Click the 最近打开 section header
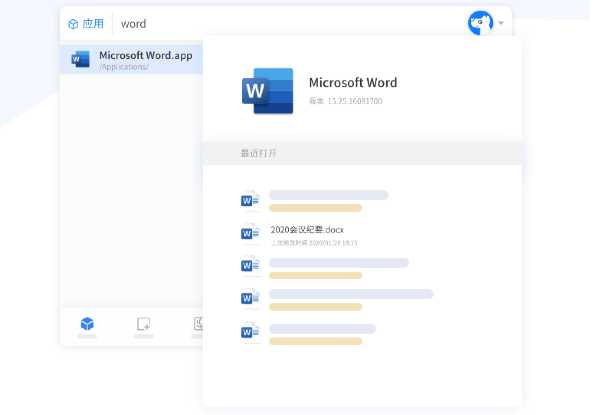Image resolution: width=600 pixels, height=415 pixels. (x=259, y=153)
